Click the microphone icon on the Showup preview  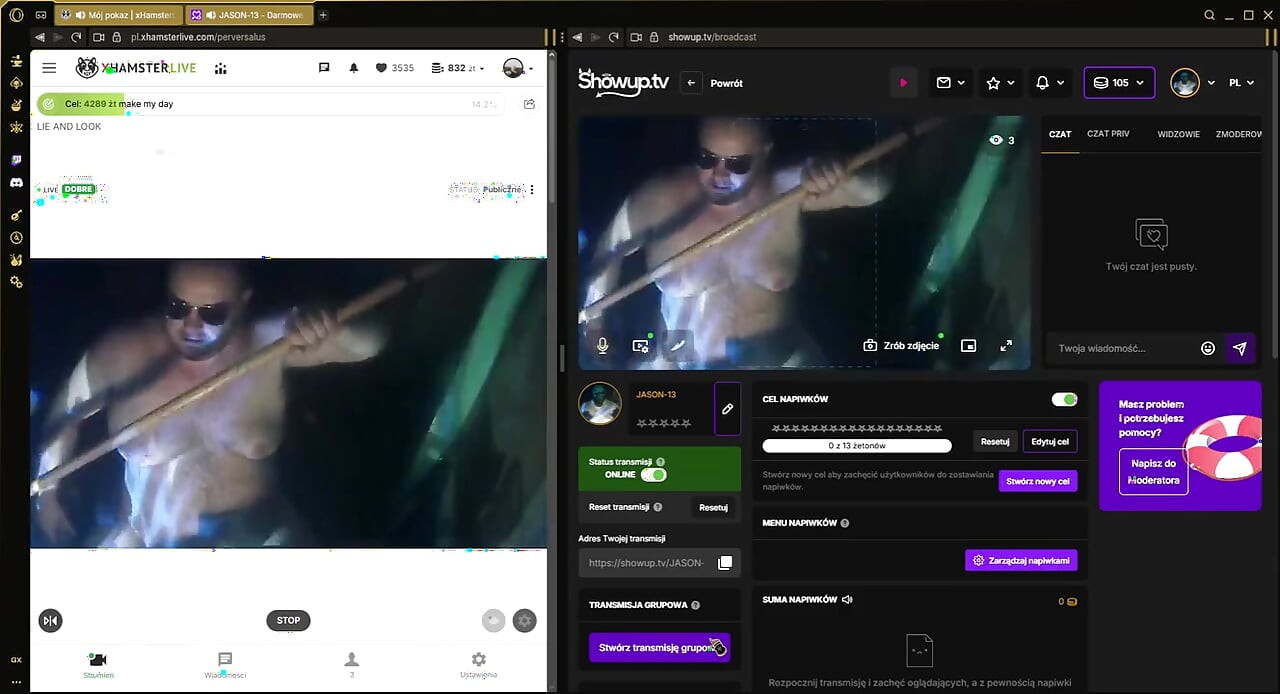[x=602, y=345]
